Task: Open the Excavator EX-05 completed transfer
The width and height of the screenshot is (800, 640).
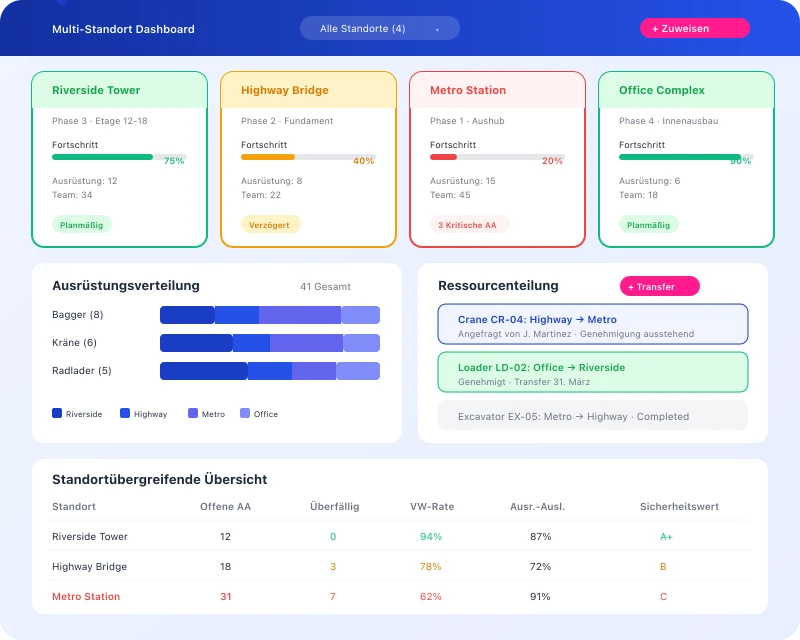Action: 592,414
